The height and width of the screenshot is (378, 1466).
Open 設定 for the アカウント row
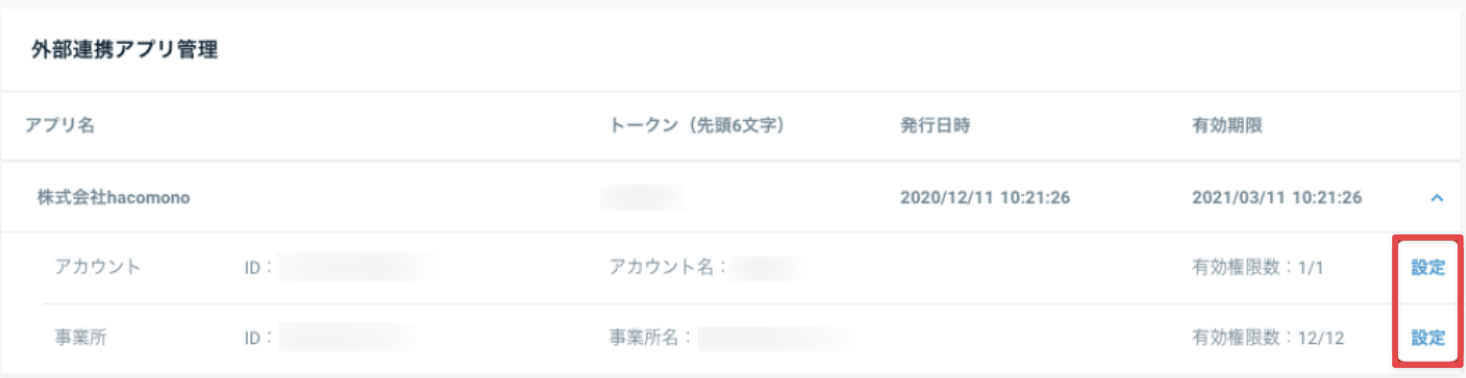pos(1428,268)
